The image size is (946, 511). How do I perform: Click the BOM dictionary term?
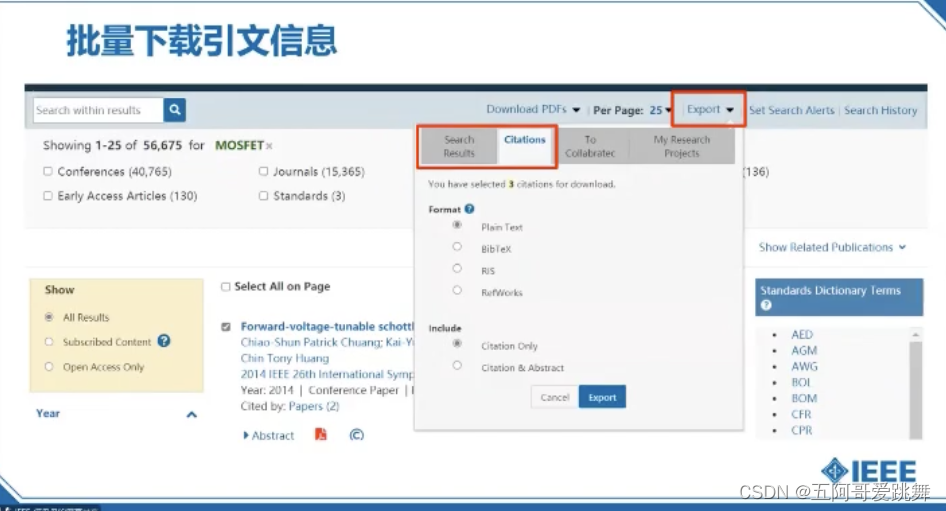coord(804,398)
